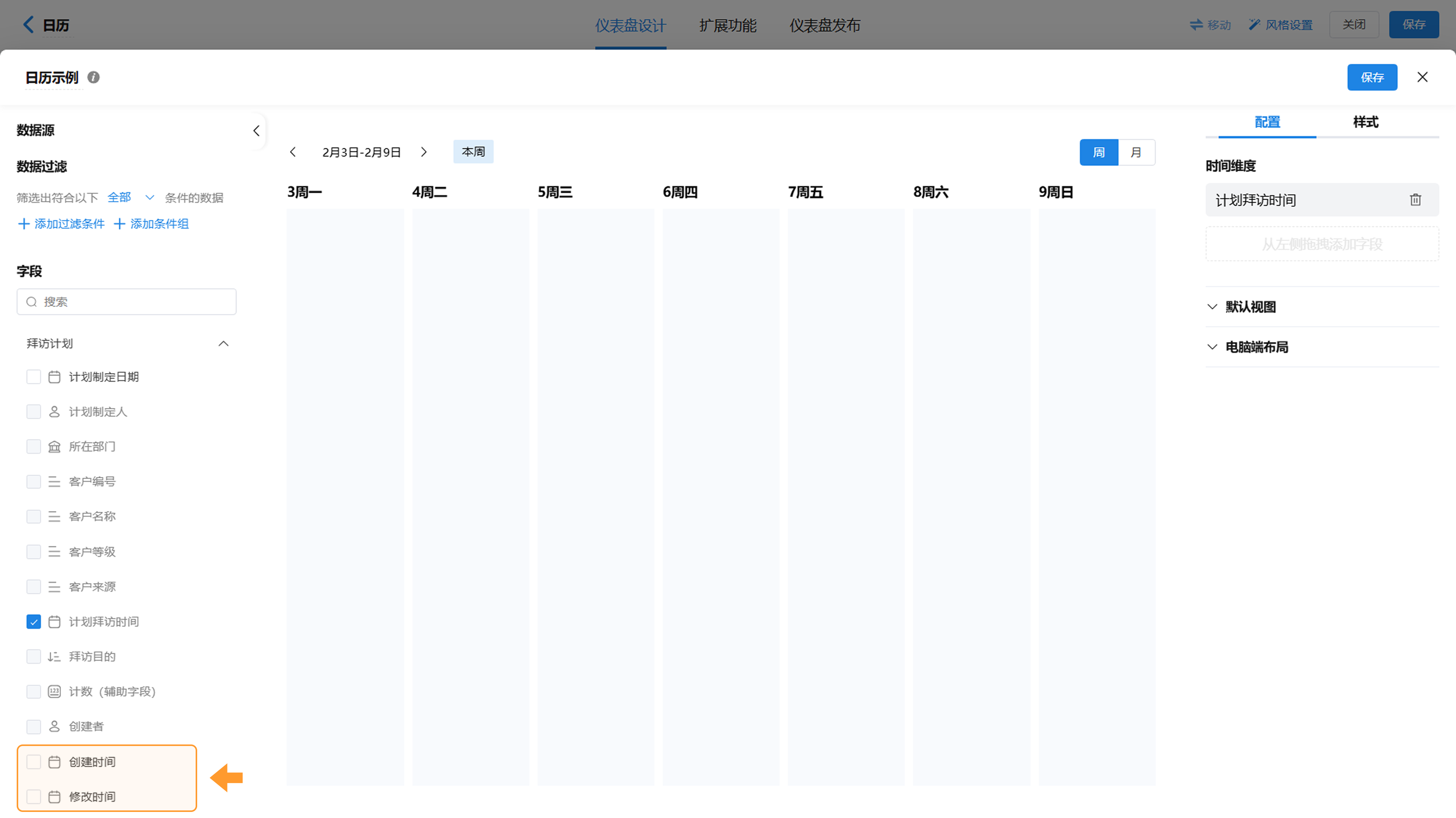This screenshot has height=818, width=1456.
Task: Click the 本周 button
Action: (474, 152)
